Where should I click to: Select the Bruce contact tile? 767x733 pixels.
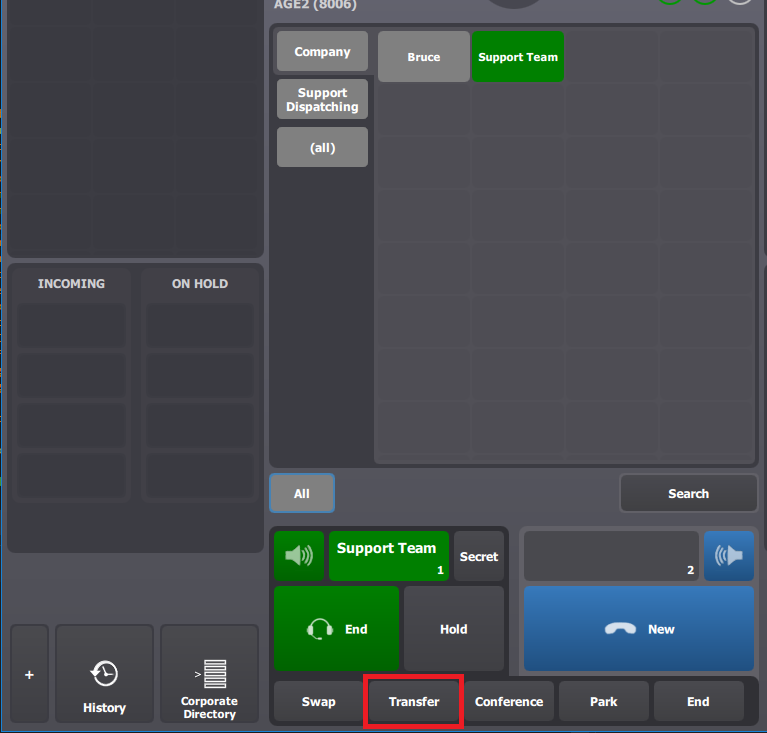point(424,57)
